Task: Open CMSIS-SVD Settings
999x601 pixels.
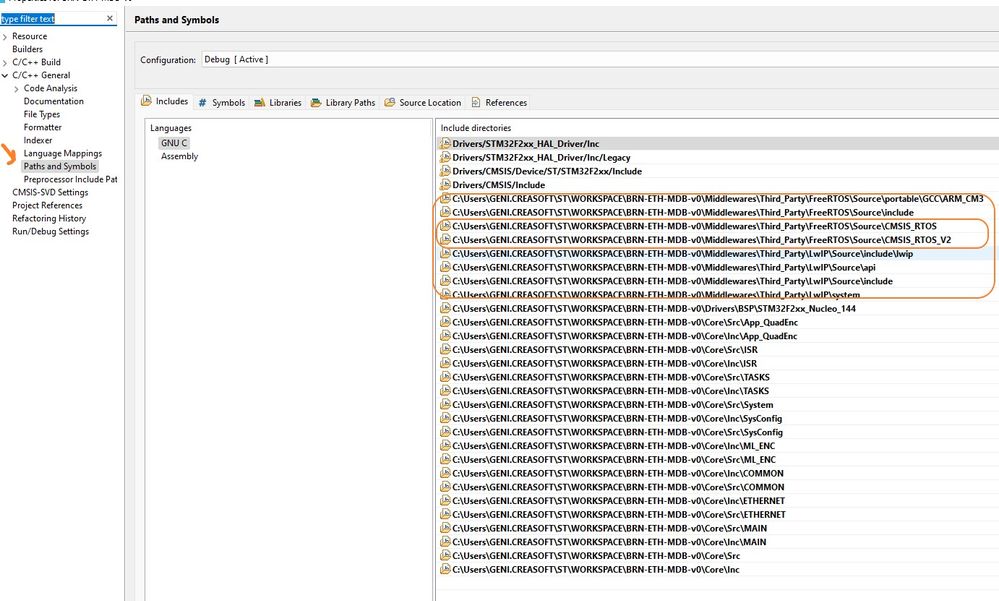Action: [x=50, y=192]
